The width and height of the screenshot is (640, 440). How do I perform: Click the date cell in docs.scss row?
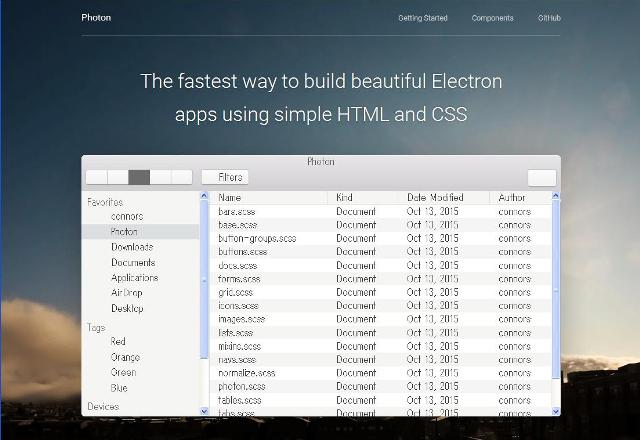[x=432, y=265]
